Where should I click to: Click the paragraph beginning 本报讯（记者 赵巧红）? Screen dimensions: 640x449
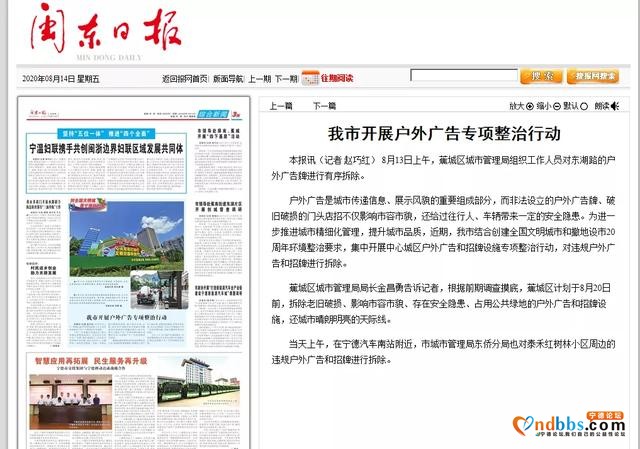[443, 168]
